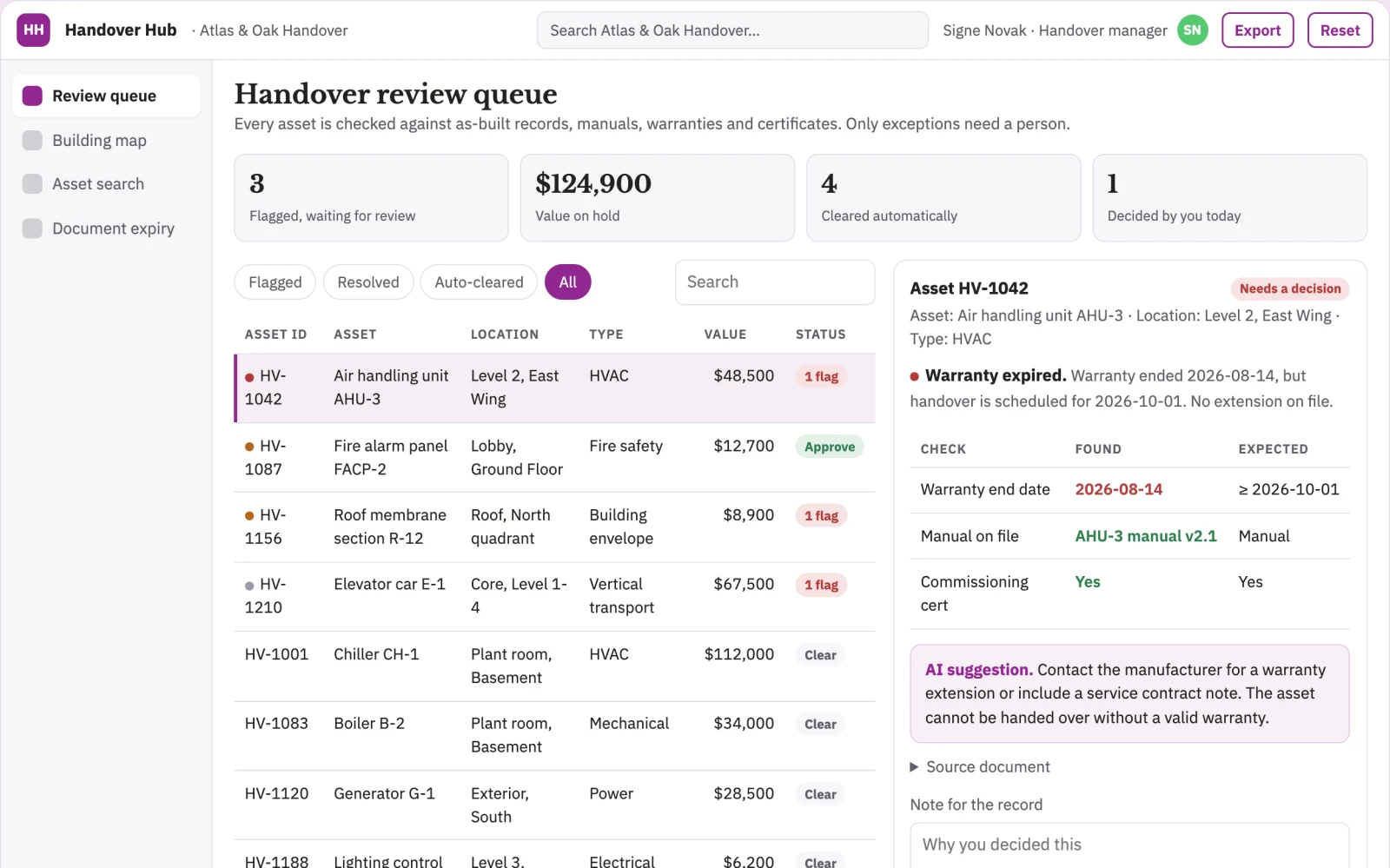The height and width of the screenshot is (868, 1390).
Task: Click the 1 flag badge on Roof membrane row
Action: (821, 516)
